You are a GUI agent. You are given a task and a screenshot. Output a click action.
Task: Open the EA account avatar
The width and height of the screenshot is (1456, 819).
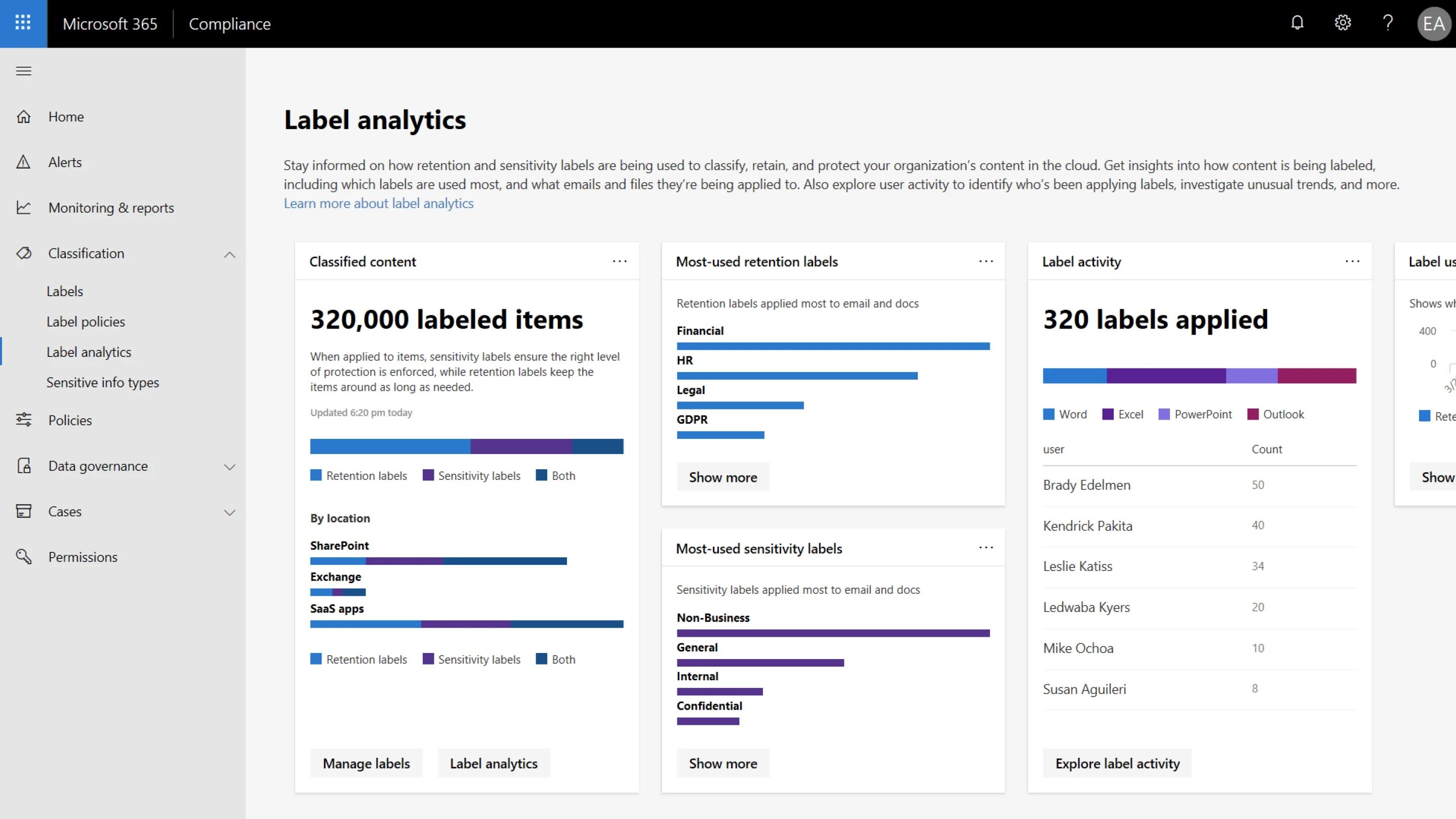(1433, 24)
